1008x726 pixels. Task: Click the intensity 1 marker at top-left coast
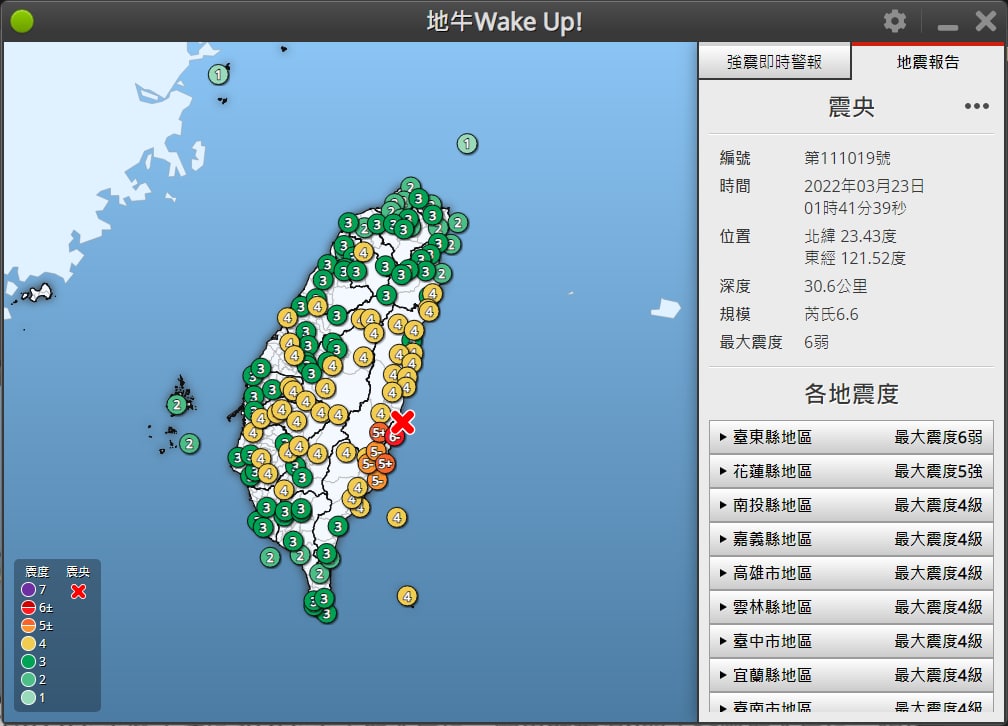point(218,74)
